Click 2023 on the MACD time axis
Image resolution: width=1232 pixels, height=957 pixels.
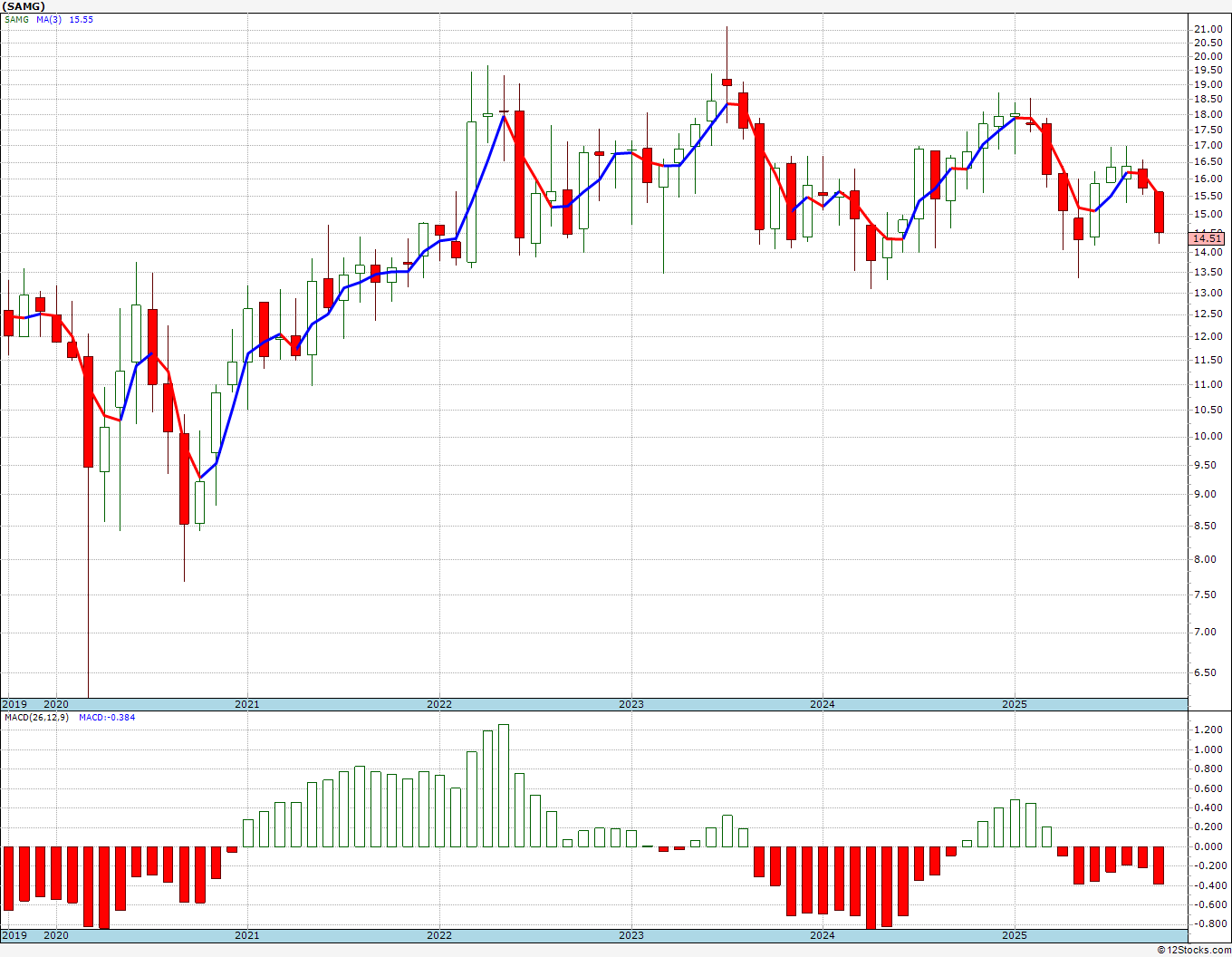tap(631, 935)
